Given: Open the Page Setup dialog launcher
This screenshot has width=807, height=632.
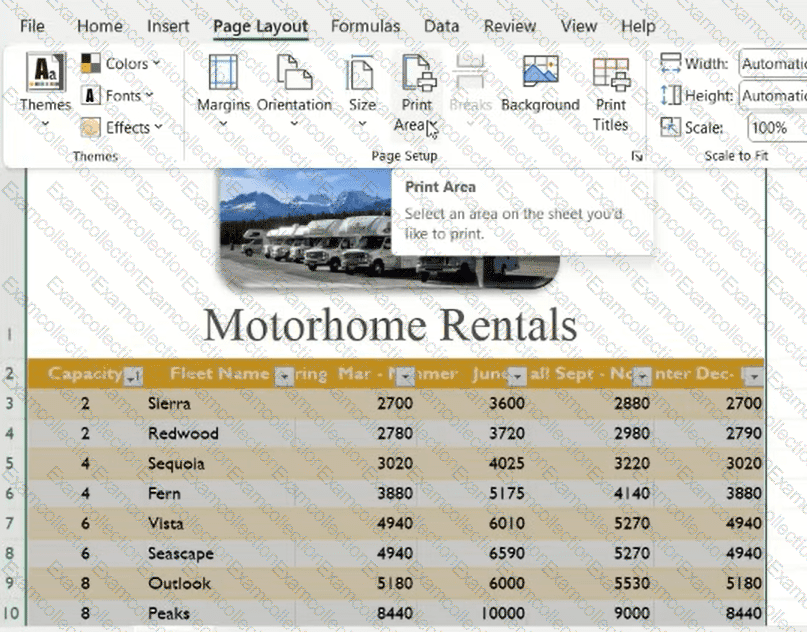Looking at the screenshot, I should pos(637,157).
